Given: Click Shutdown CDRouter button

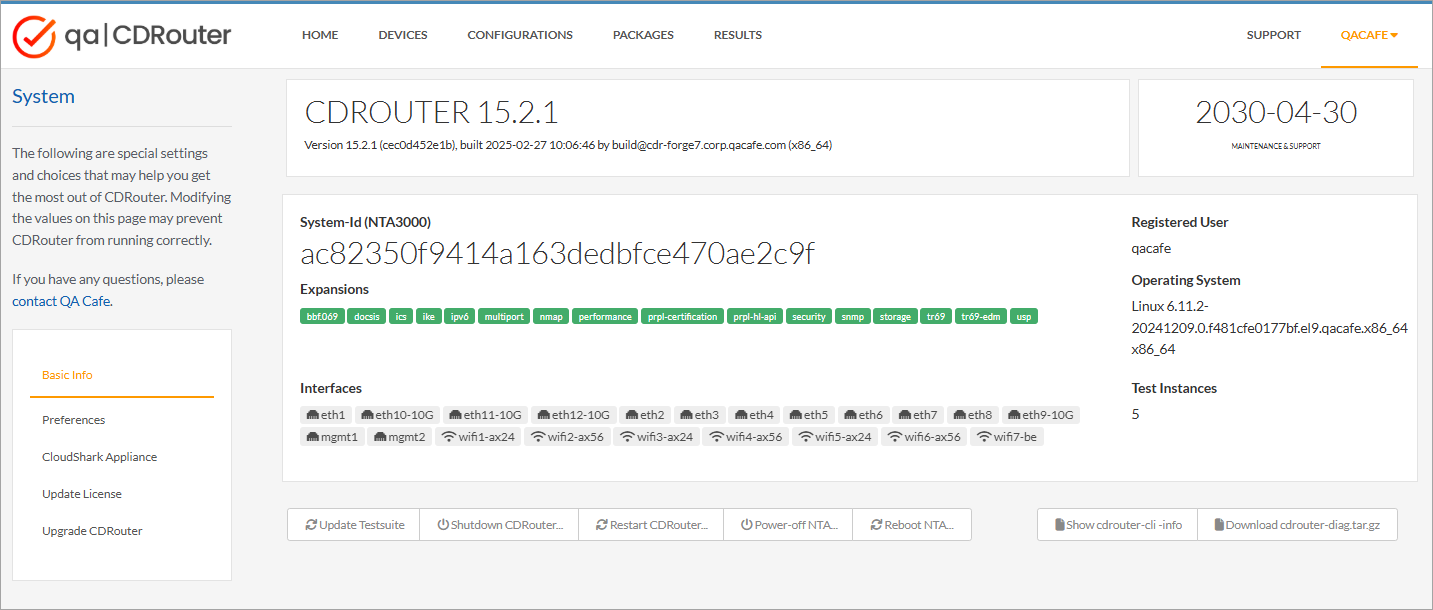Looking at the screenshot, I should 500,525.
